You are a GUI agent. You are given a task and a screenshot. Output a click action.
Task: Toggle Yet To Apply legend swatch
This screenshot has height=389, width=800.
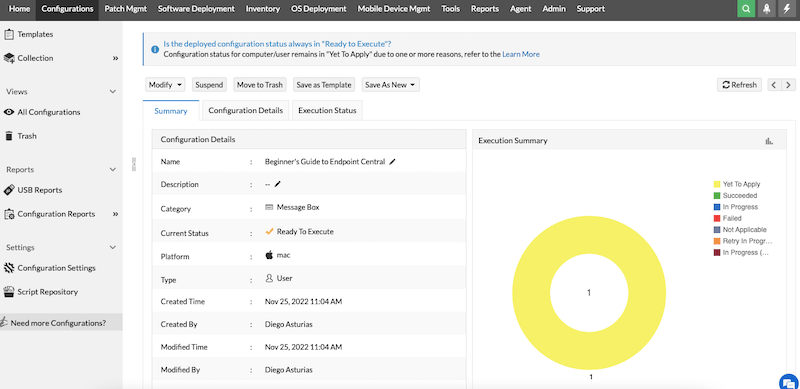[x=717, y=184]
